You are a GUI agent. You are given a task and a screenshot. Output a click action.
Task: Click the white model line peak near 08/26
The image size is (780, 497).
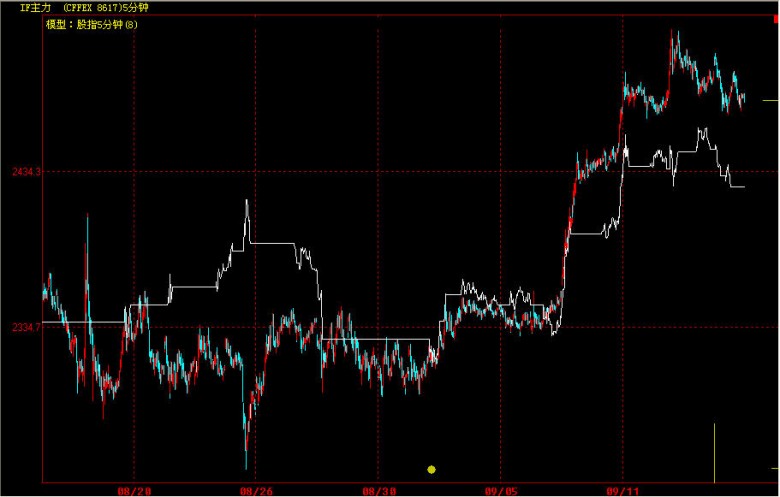point(246,202)
